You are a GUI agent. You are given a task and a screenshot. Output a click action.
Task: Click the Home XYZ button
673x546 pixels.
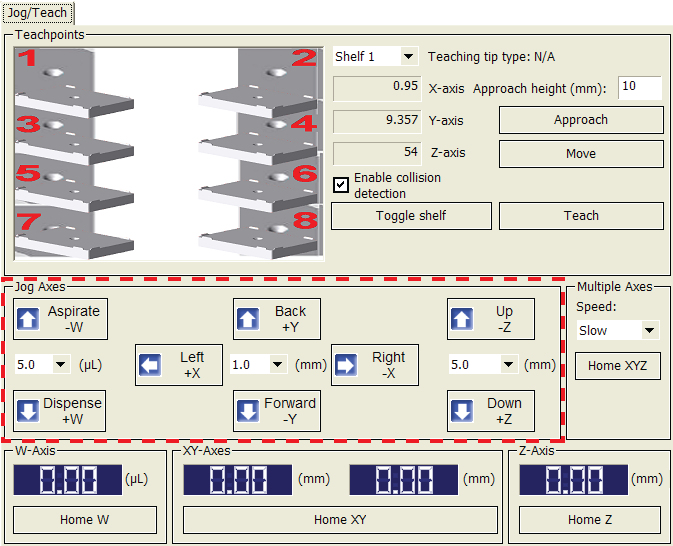click(617, 365)
